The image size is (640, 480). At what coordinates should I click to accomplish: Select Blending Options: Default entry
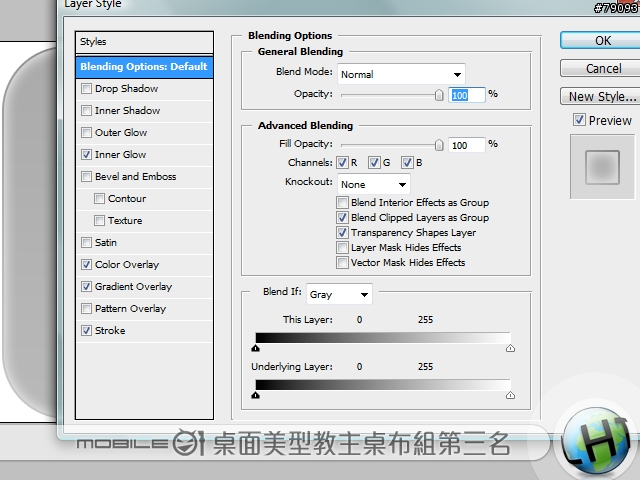144,67
